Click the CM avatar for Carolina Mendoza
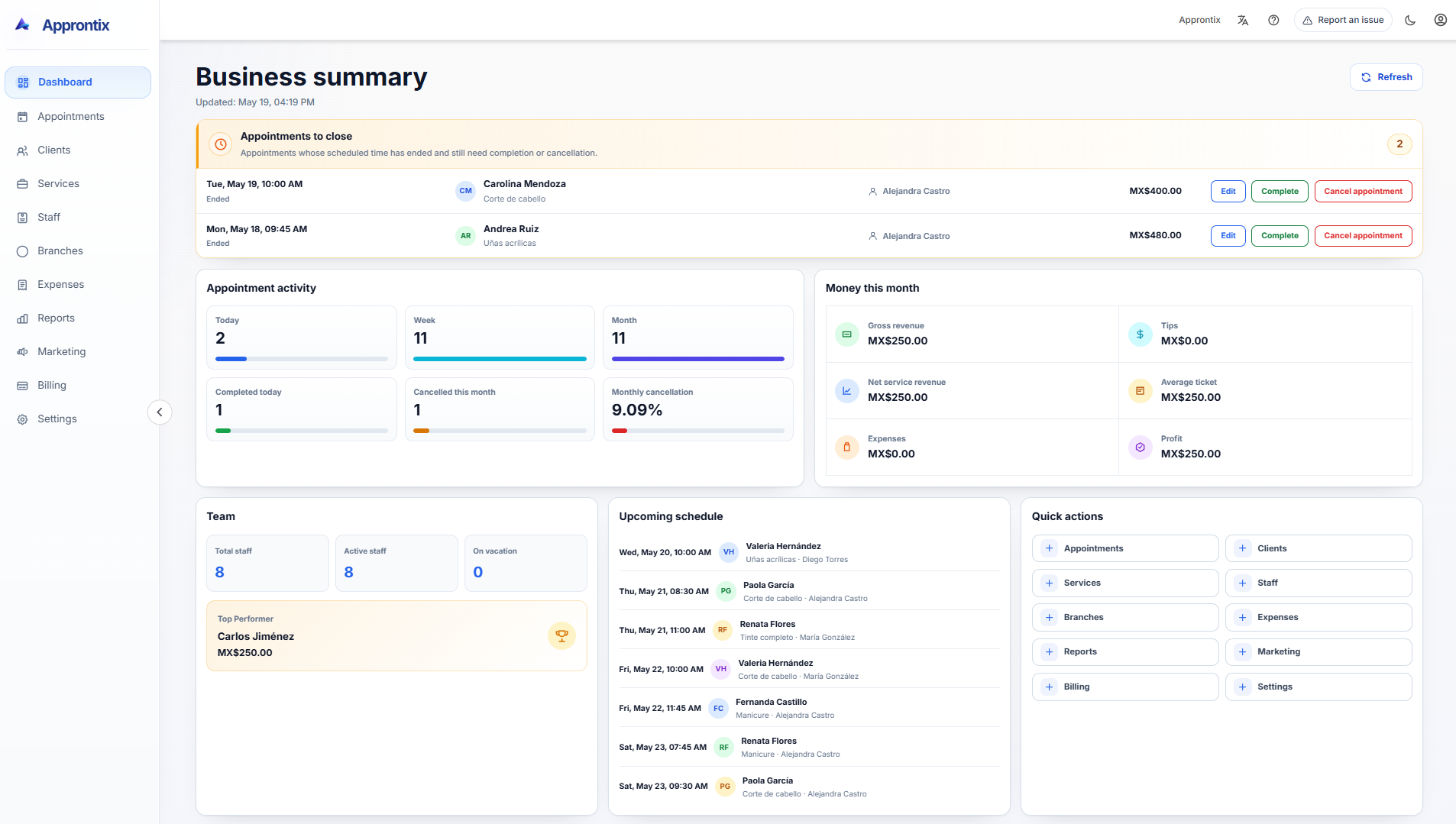The width and height of the screenshot is (1456, 824). click(466, 192)
